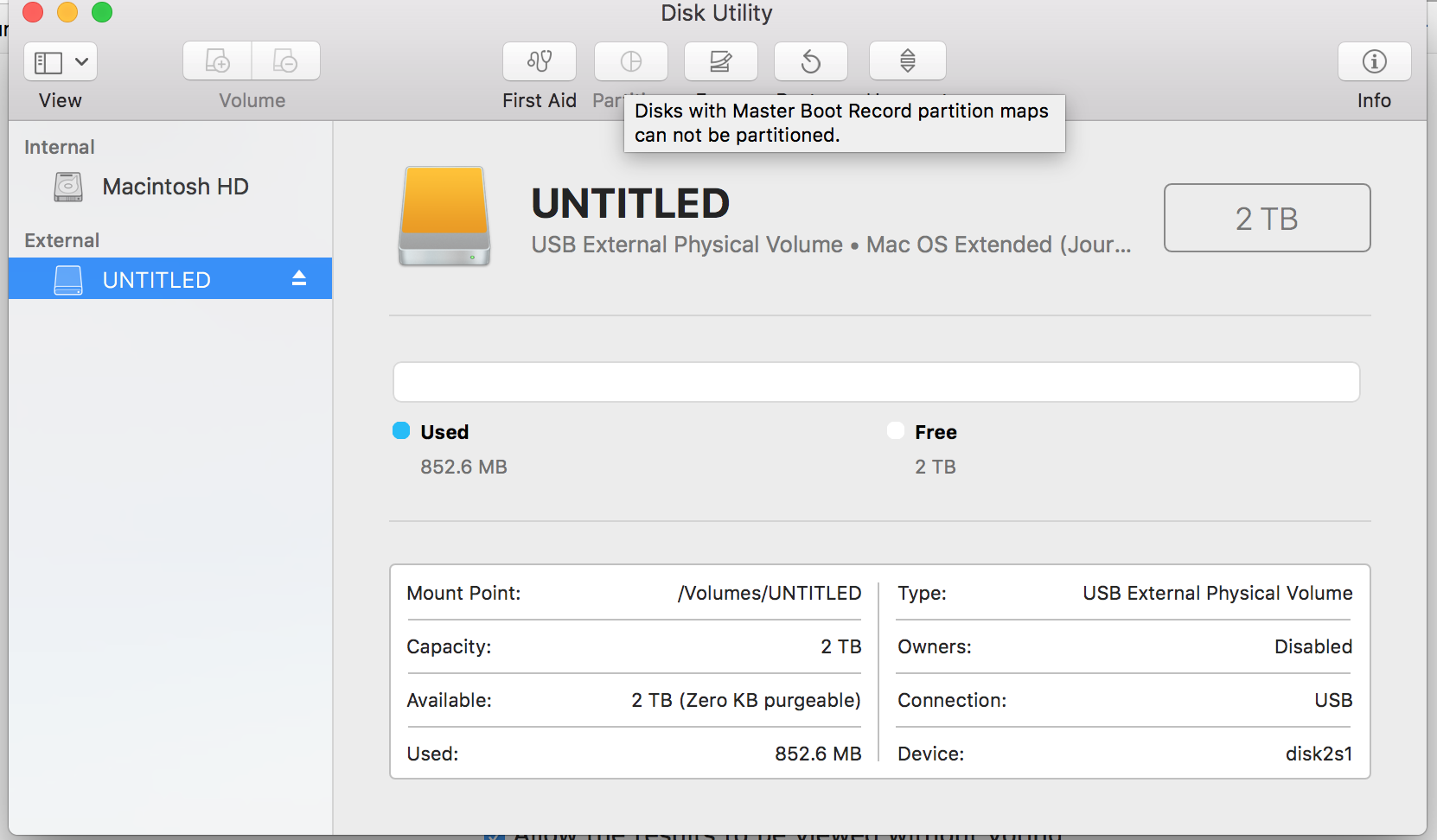Click the disk usage bar
The width and height of the screenshot is (1437, 840).
(876, 382)
